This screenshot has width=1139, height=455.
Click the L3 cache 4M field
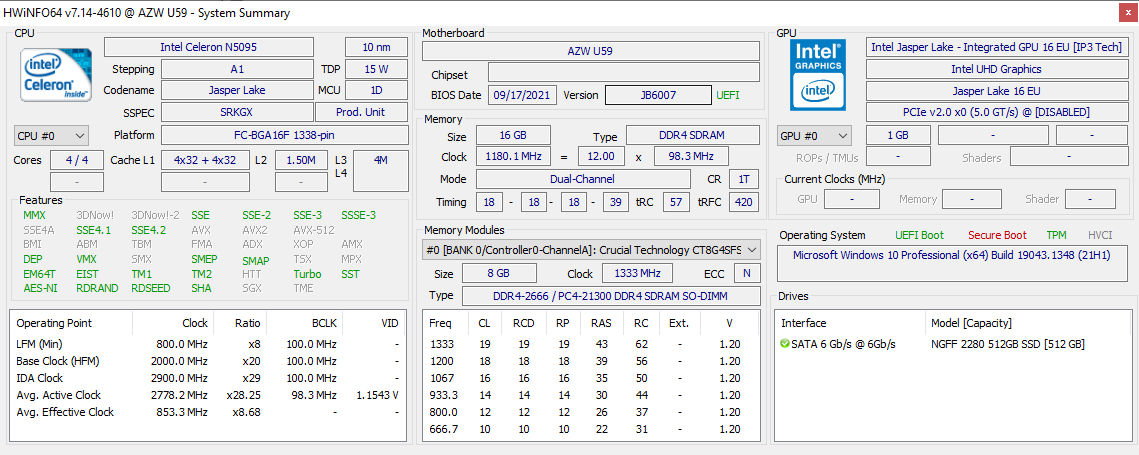(x=381, y=171)
